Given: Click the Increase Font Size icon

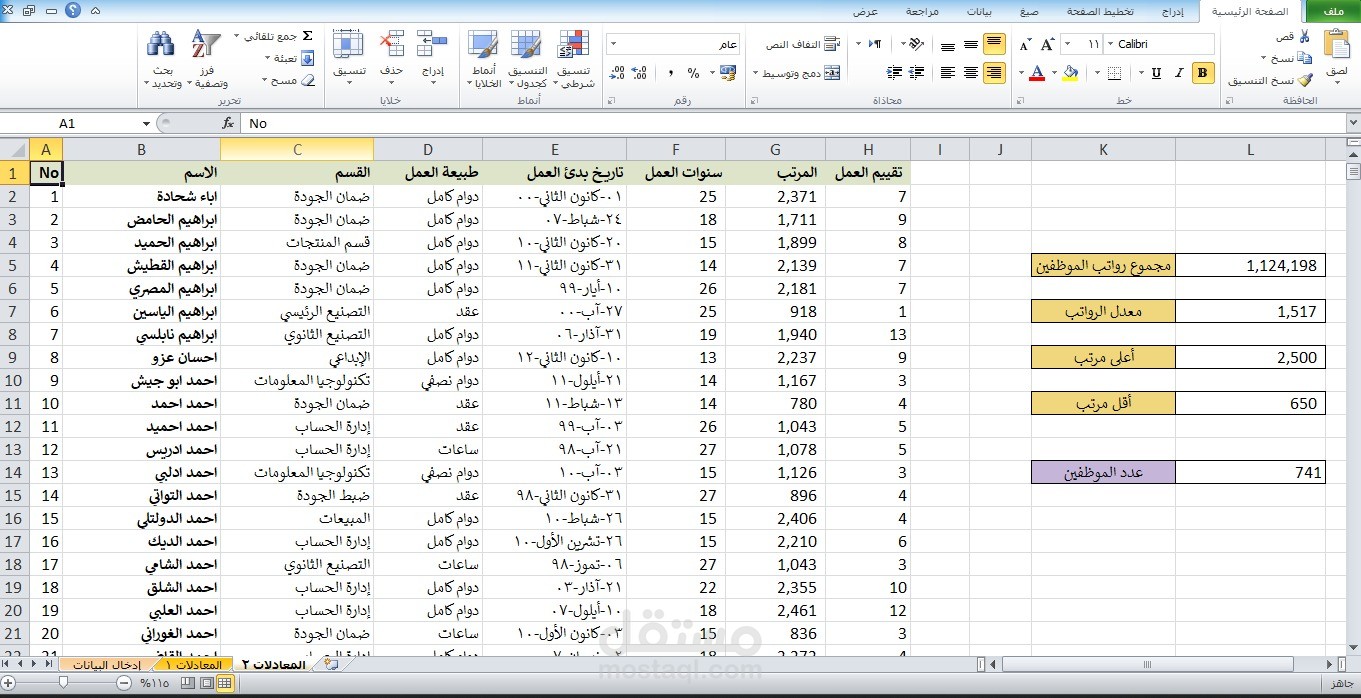Looking at the screenshot, I should (x=1047, y=44).
